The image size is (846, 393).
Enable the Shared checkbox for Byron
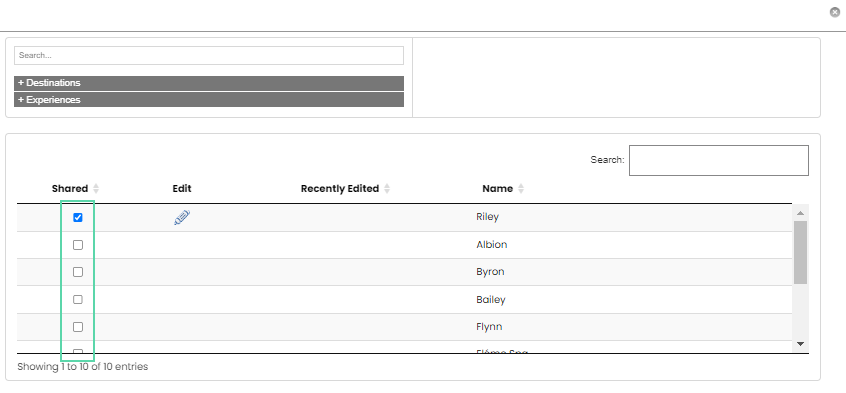coord(78,272)
